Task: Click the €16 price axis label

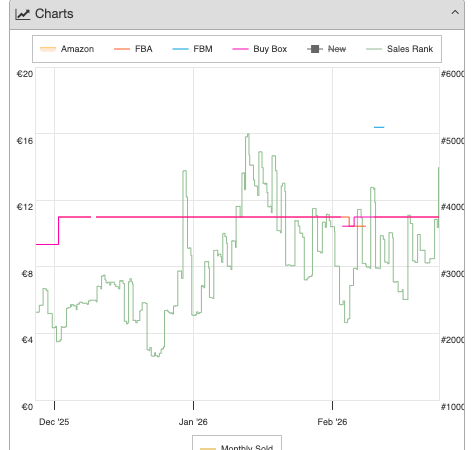Action: [x=25, y=141]
